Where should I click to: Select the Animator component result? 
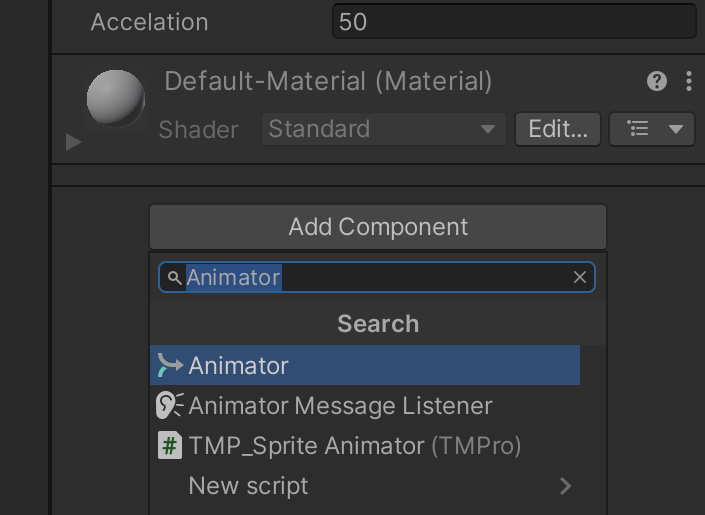365,366
